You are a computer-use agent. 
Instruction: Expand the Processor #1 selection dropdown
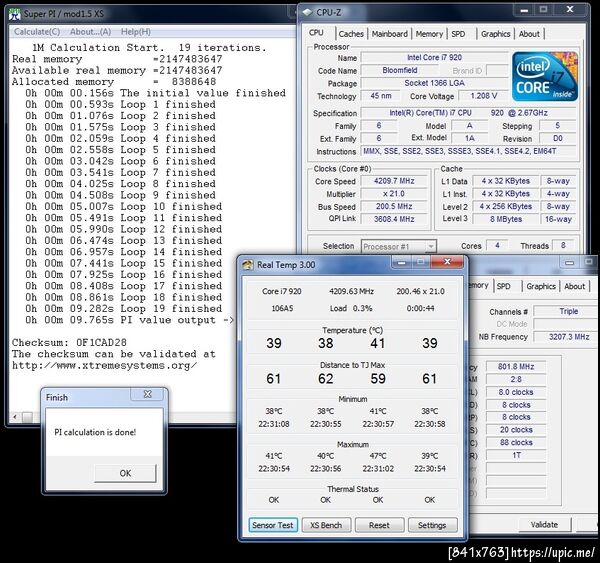coord(430,246)
